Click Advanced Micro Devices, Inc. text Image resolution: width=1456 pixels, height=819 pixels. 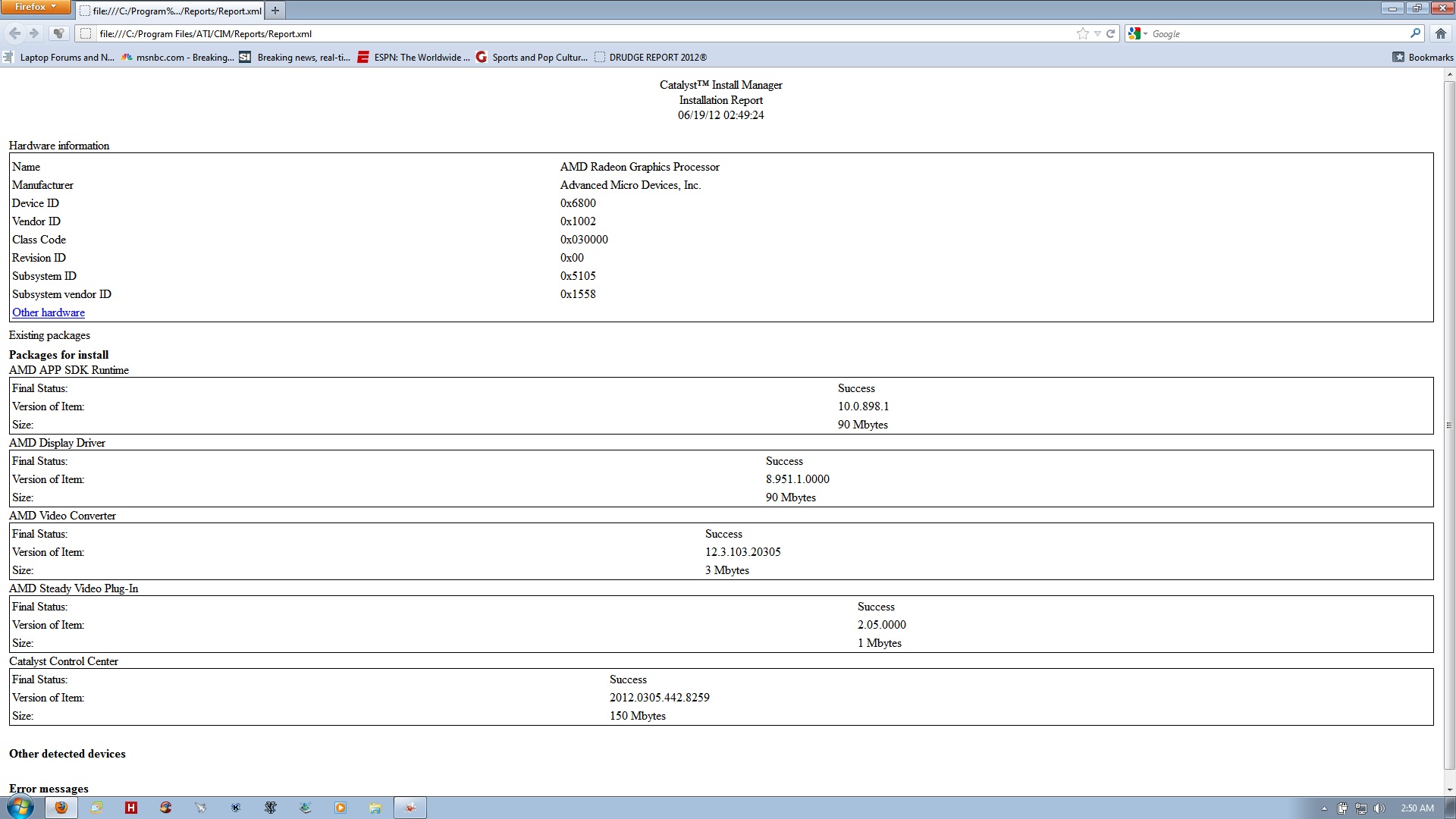click(631, 185)
